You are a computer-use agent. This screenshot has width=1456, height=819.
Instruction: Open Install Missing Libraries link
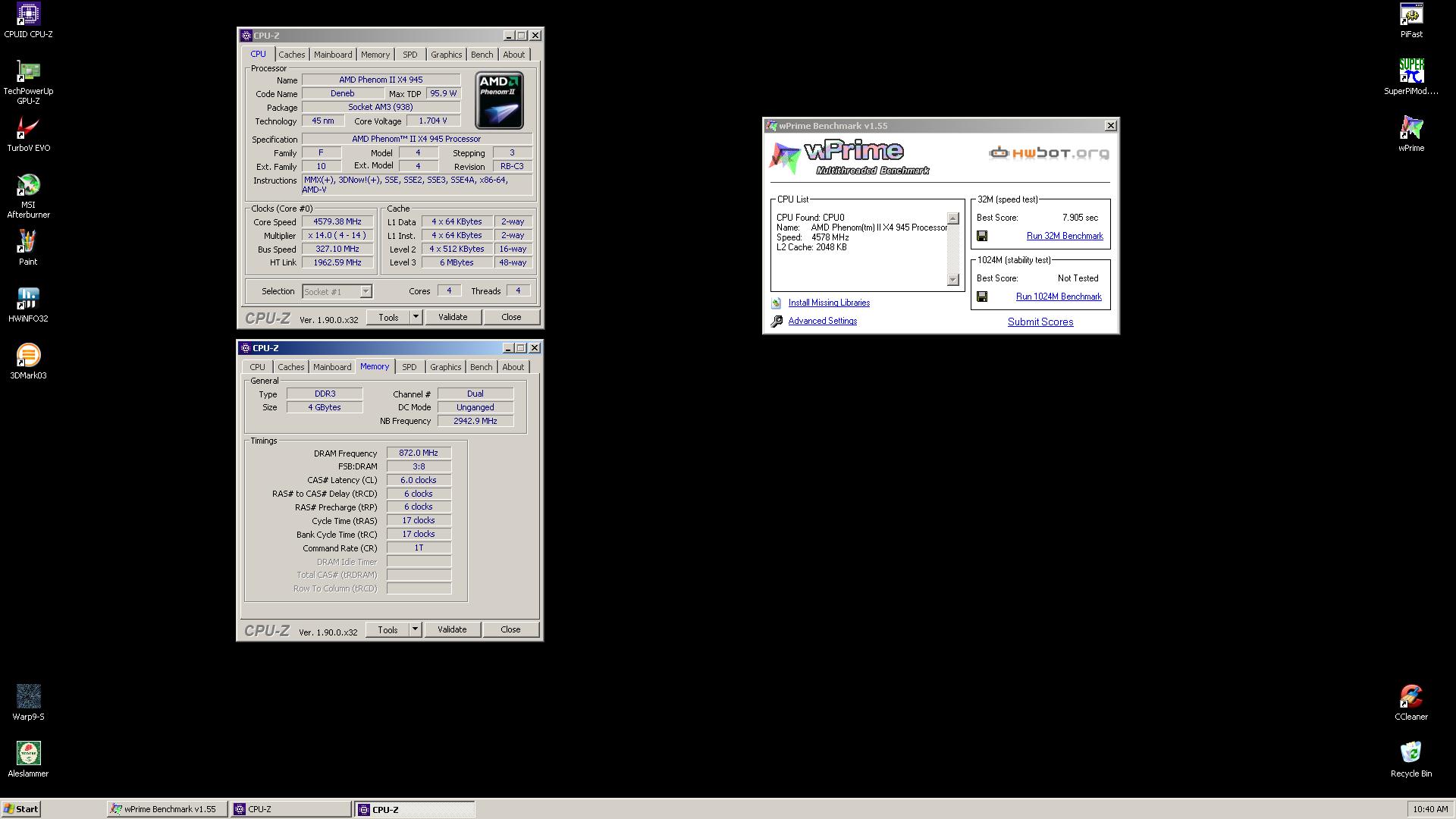tap(829, 303)
